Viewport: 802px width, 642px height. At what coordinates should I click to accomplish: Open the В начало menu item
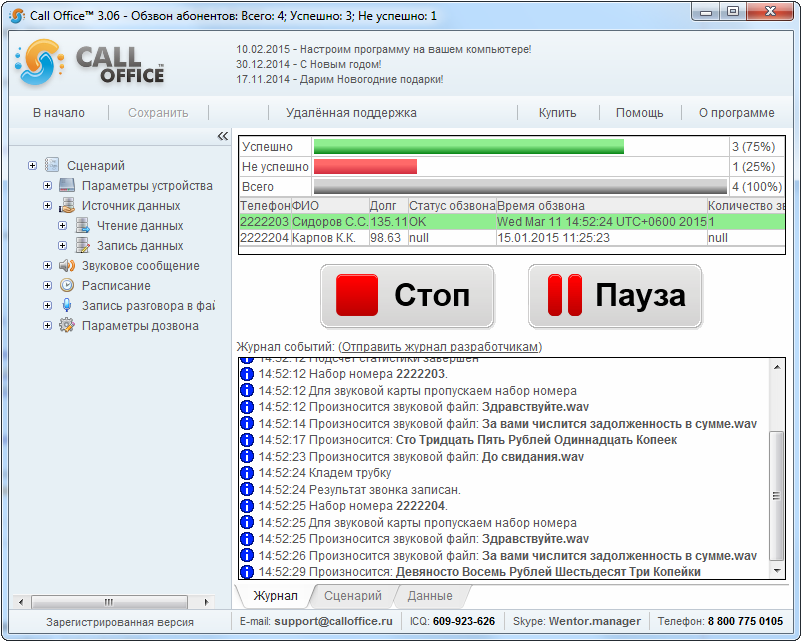pos(59,113)
